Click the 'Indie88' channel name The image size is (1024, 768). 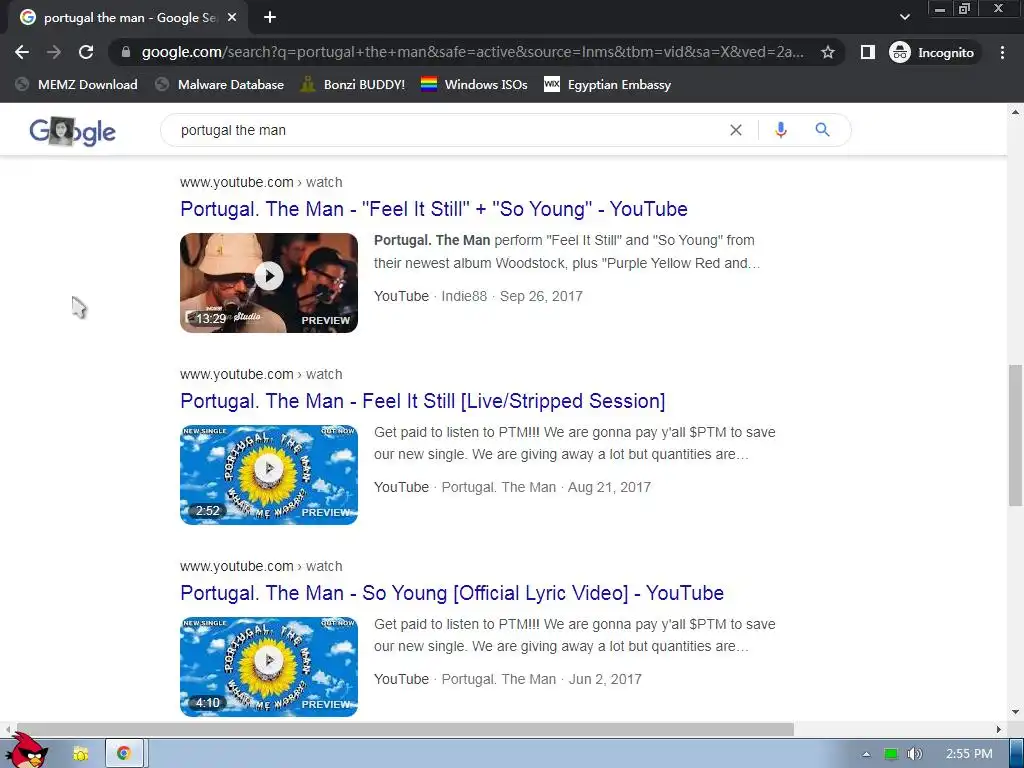464,296
